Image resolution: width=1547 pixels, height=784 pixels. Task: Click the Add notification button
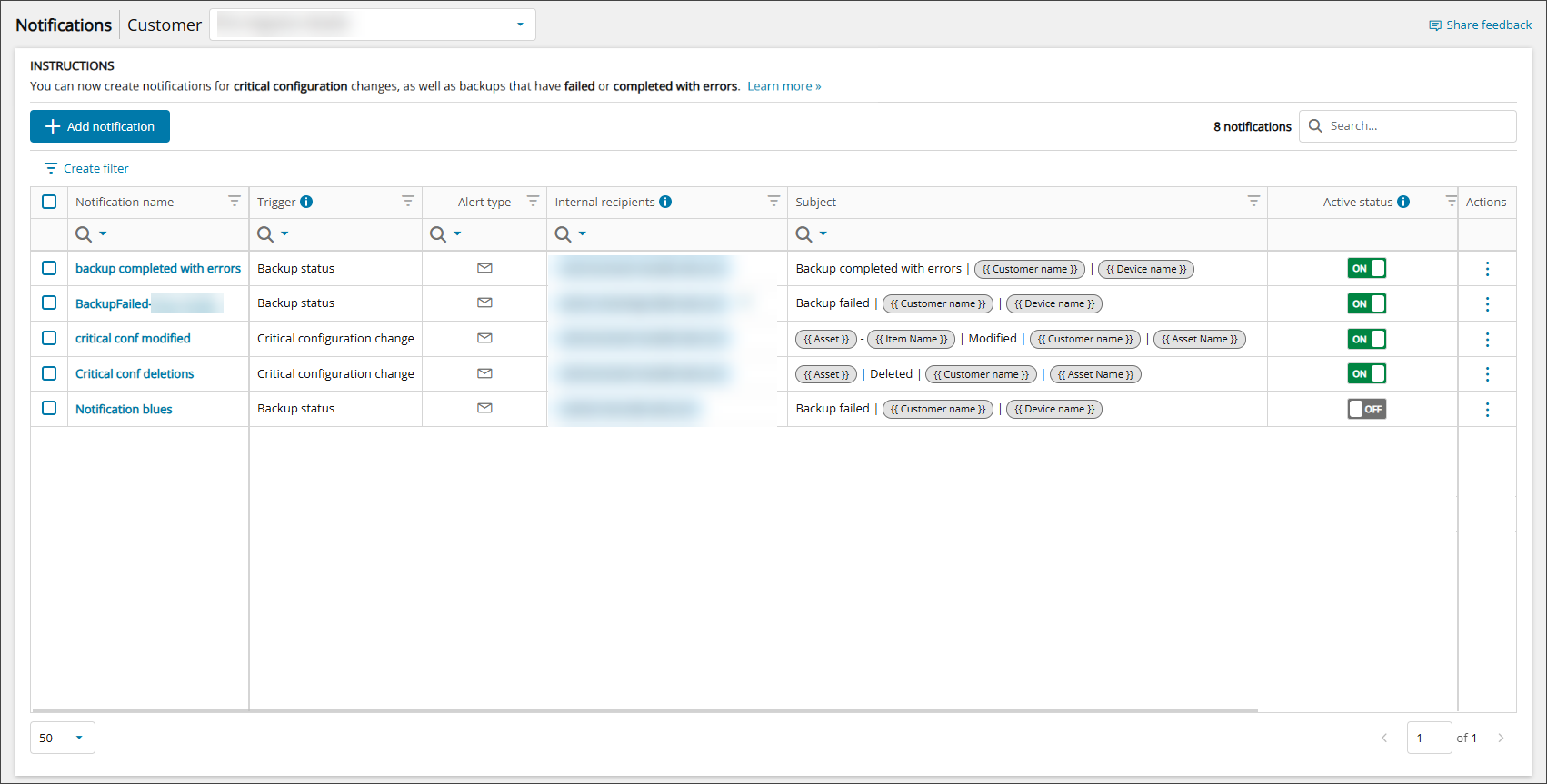click(100, 126)
